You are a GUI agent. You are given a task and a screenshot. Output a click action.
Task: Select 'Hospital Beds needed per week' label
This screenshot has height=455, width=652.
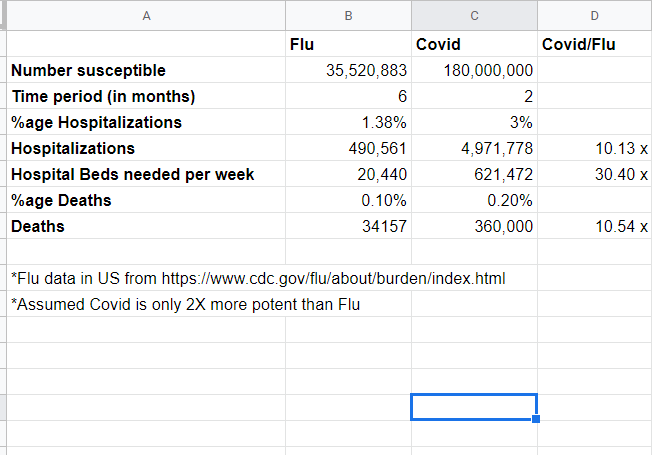click(146, 174)
